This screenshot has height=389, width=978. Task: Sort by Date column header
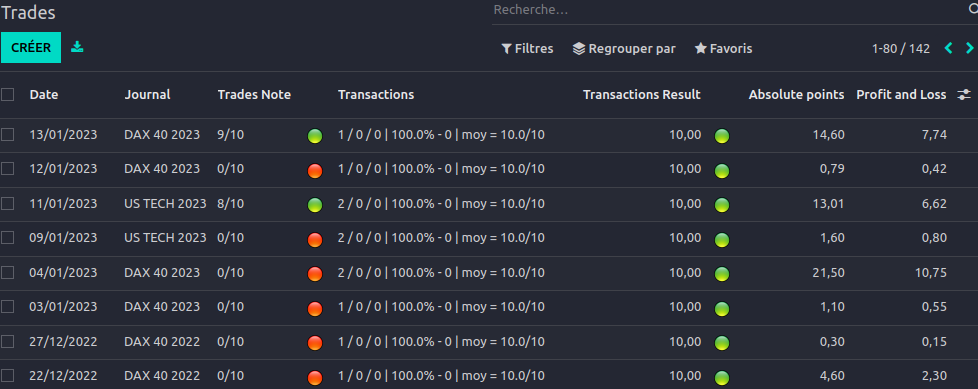click(44, 95)
